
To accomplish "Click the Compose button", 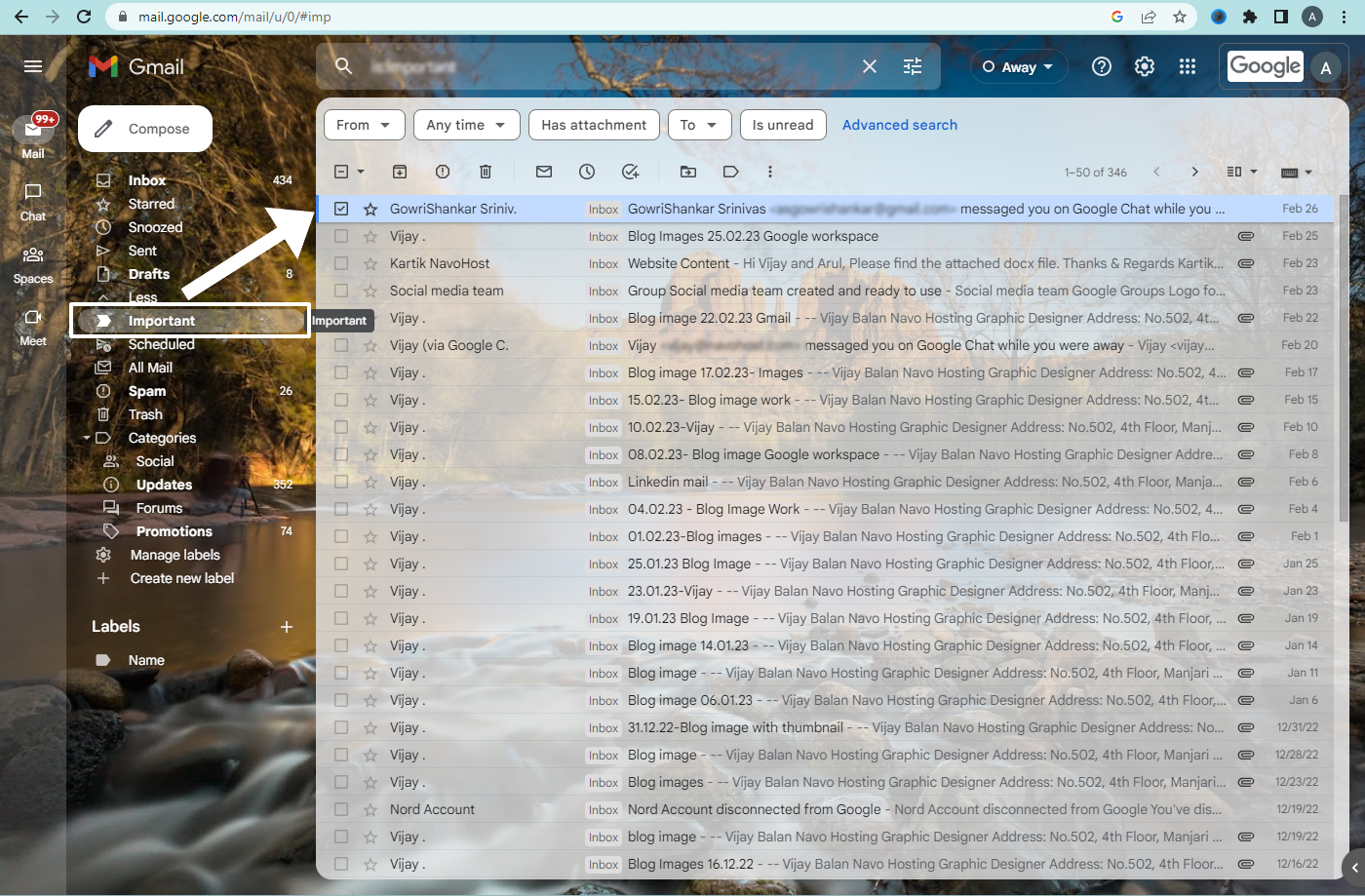I will (145, 129).
